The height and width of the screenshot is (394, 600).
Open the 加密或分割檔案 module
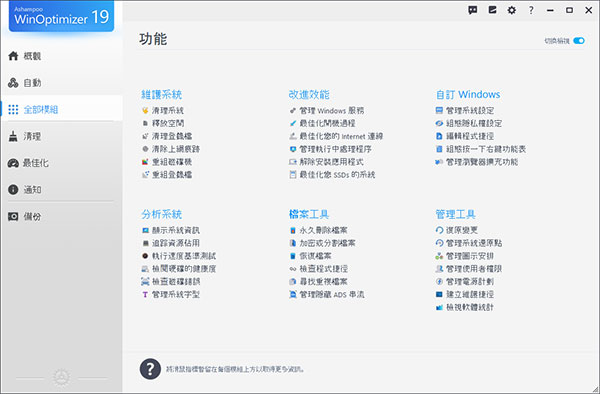pyautogui.click(x=327, y=243)
